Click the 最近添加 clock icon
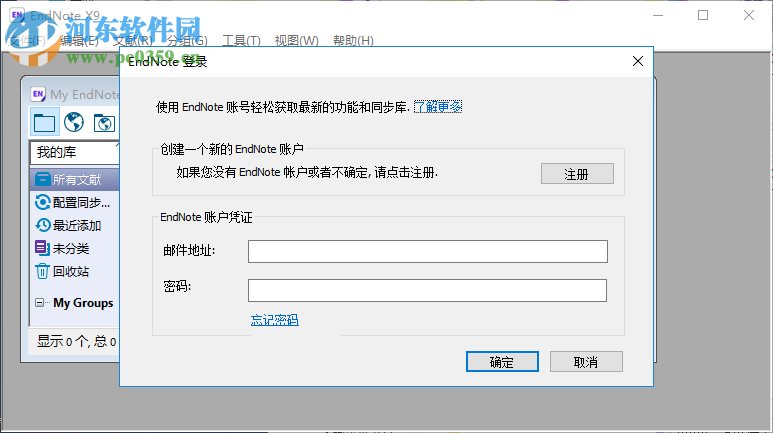Image resolution: width=773 pixels, height=433 pixels. 42,225
